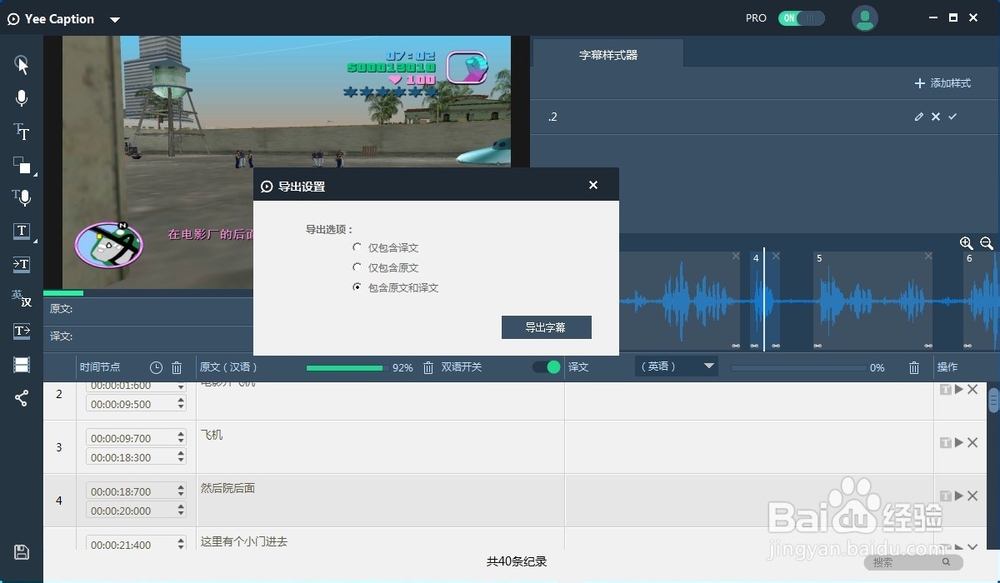This screenshot has width=1000, height=583.
Task: Click the T icon in row 3
Action: coord(945,442)
